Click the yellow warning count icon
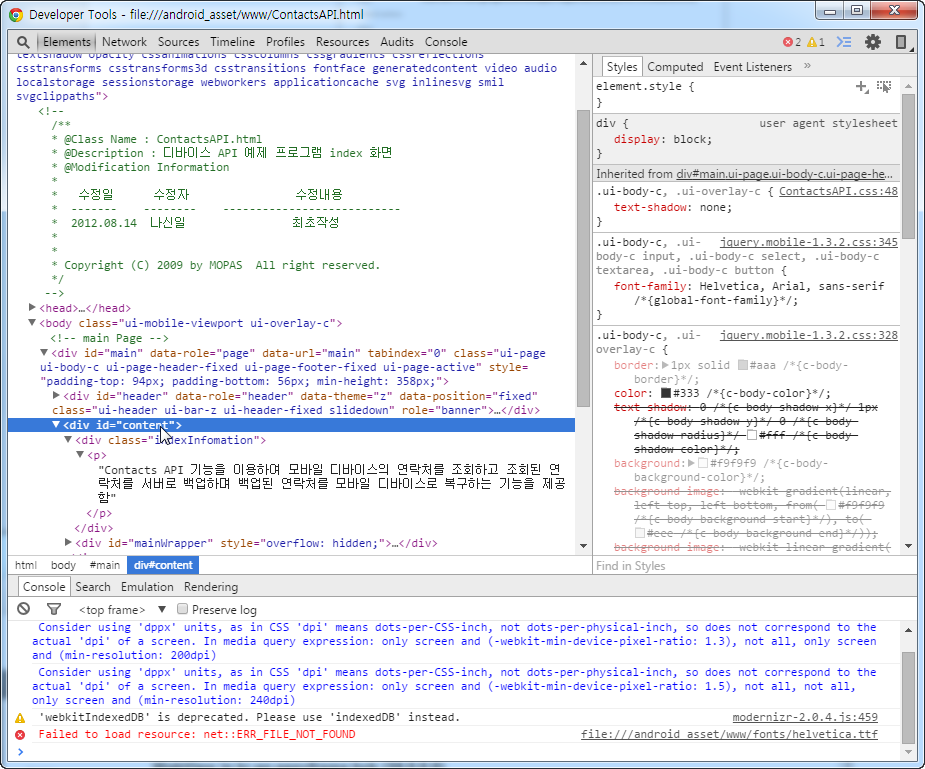The width and height of the screenshot is (925, 769). pos(811,42)
